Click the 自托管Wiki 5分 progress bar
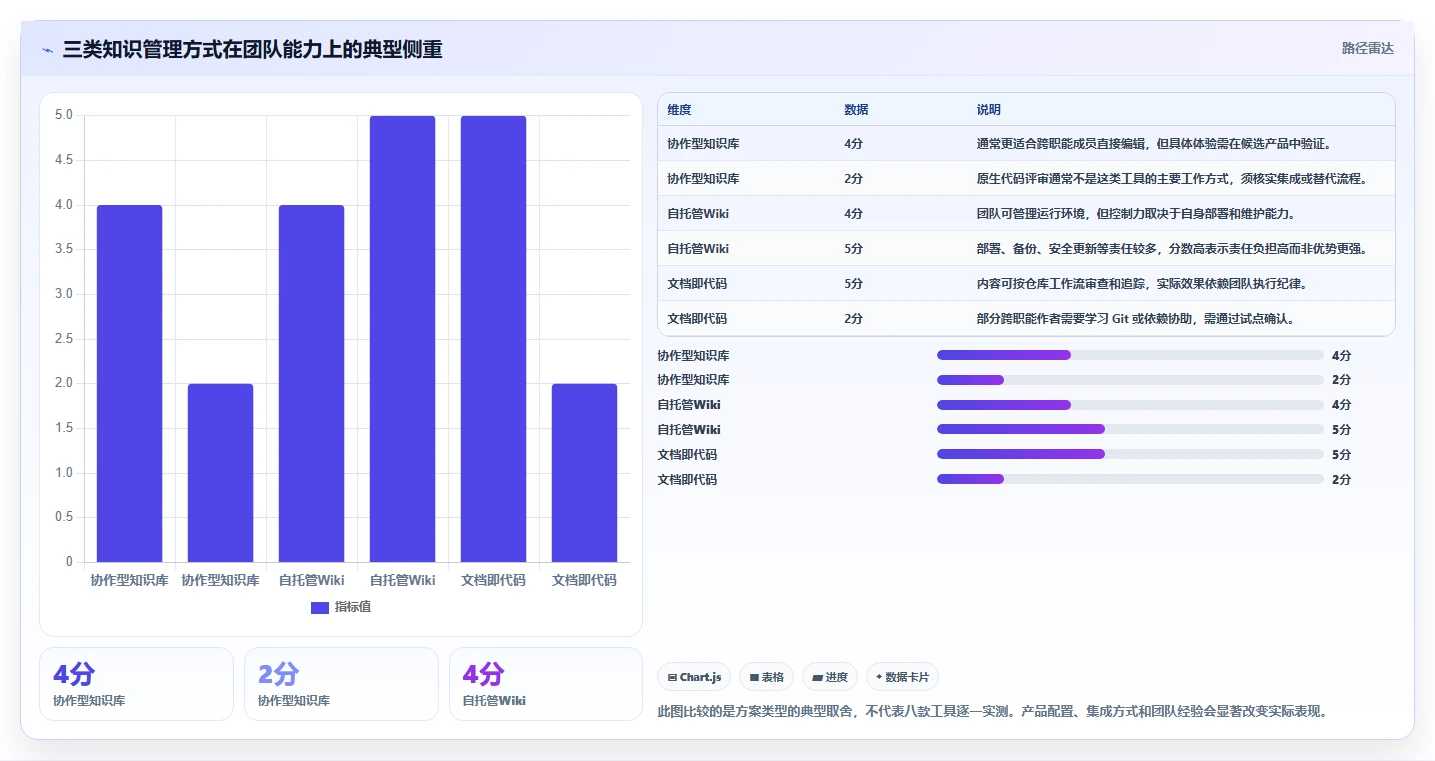Screen dimensions: 1435x761 click(1130, 429)
